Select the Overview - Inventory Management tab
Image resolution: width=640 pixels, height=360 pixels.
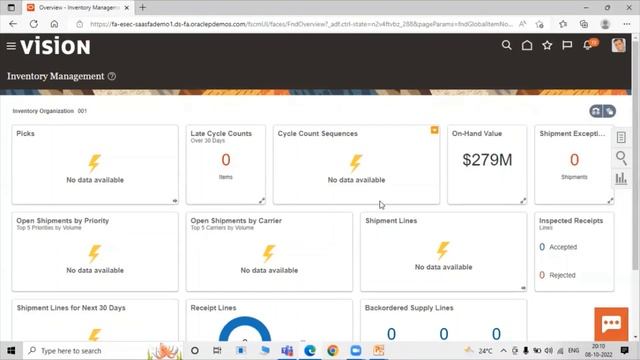(x=78, y=8)
